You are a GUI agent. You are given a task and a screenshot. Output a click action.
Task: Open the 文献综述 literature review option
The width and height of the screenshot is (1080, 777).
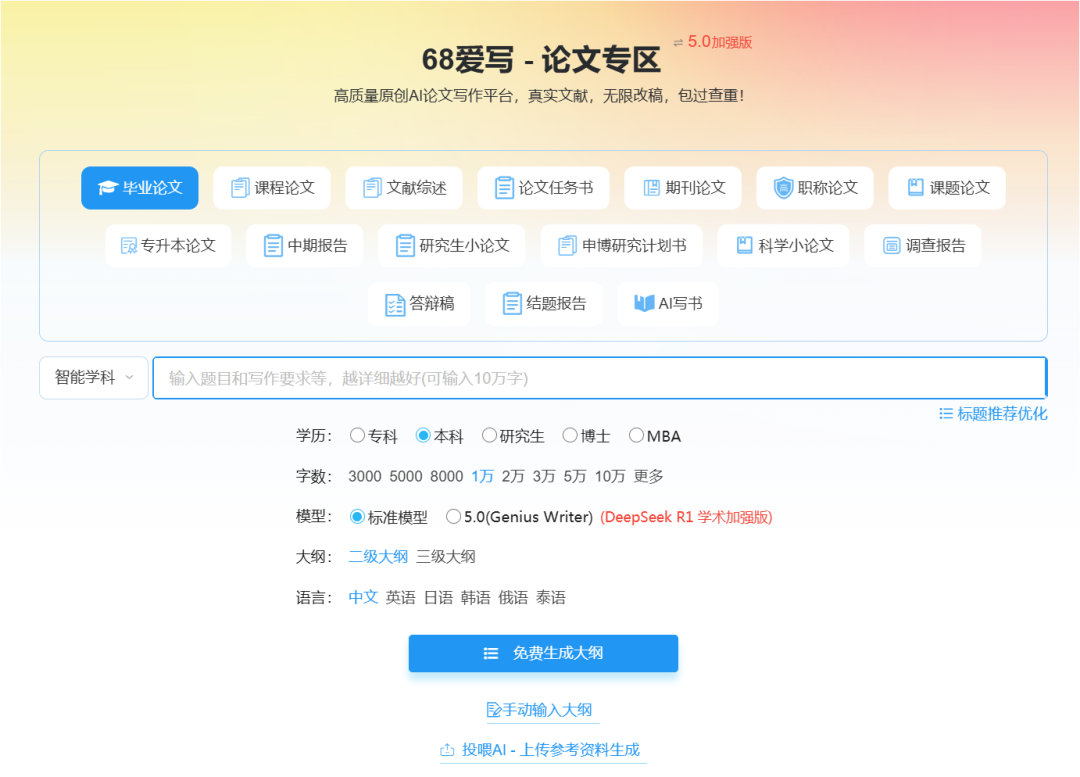(x=404, y=187)
